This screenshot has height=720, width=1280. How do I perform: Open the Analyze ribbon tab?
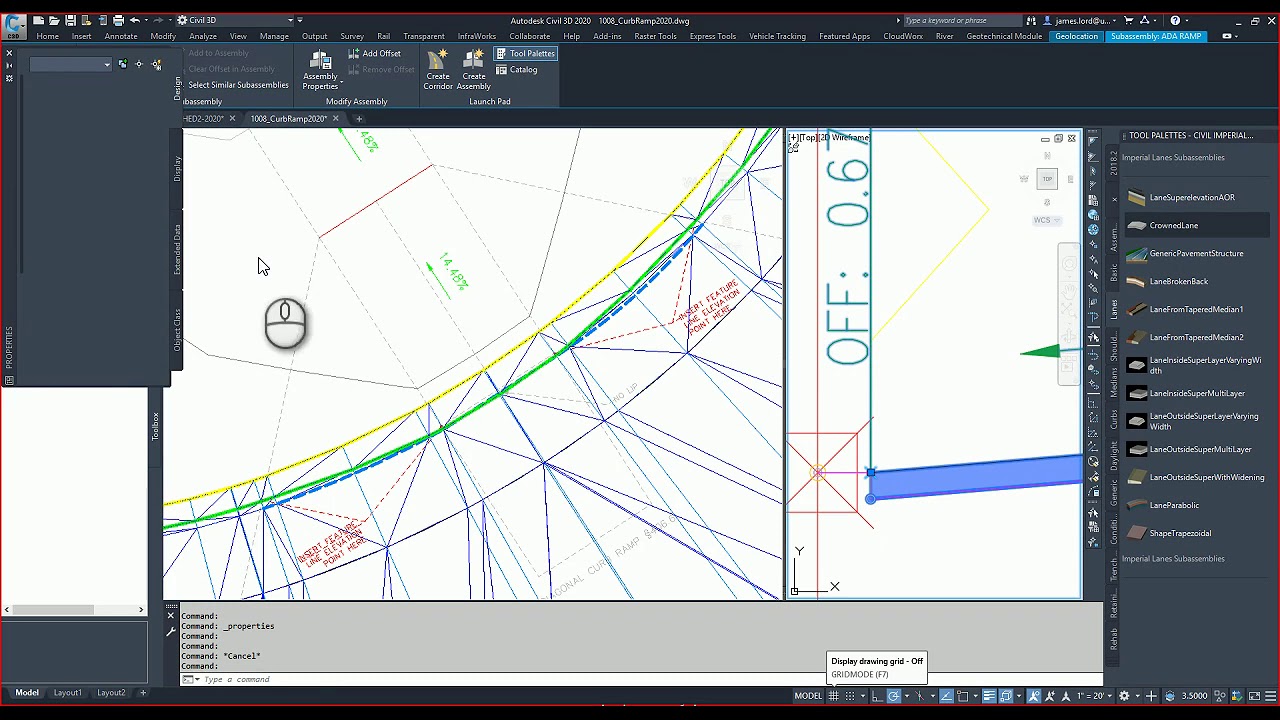(x=203, y=36)
